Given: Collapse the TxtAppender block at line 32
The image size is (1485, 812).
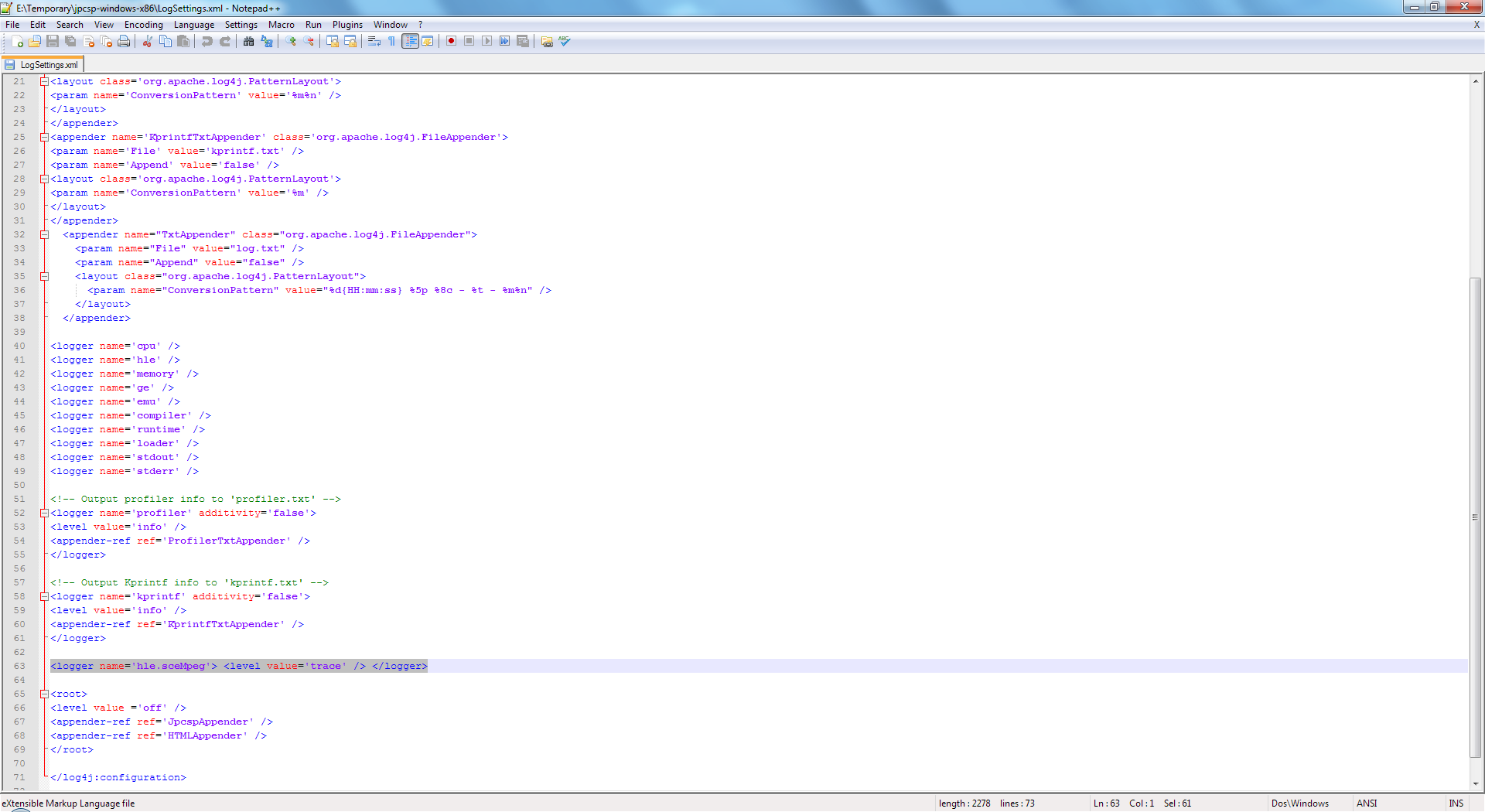Looking at the screenshot, I should (44, 235).
